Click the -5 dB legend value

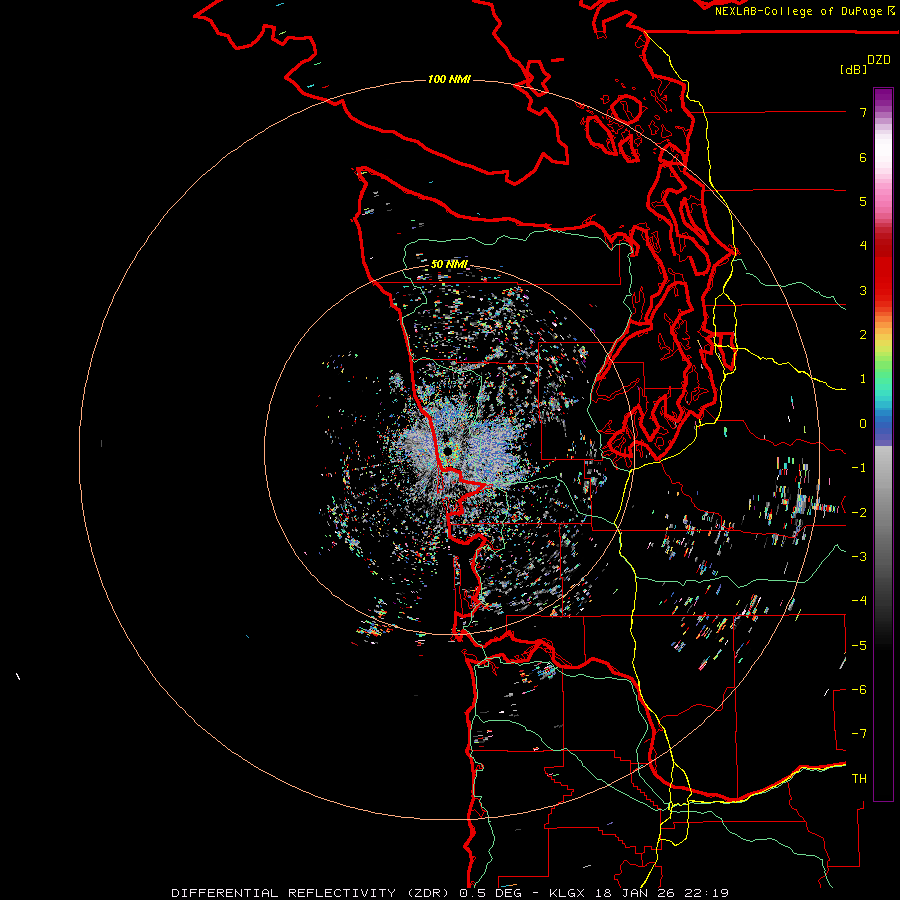point(859,645)
